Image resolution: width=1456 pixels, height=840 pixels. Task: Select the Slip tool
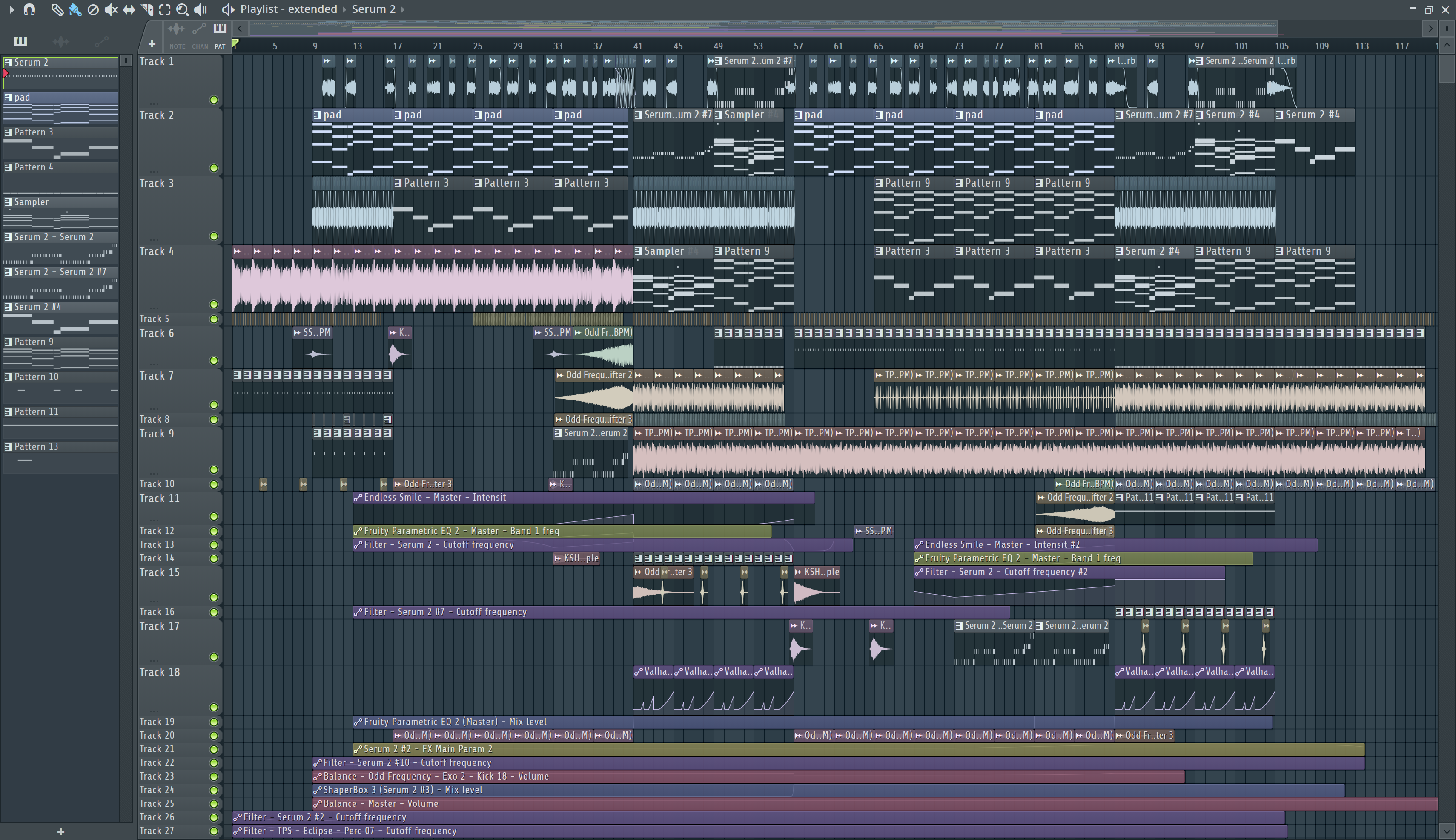129,9
